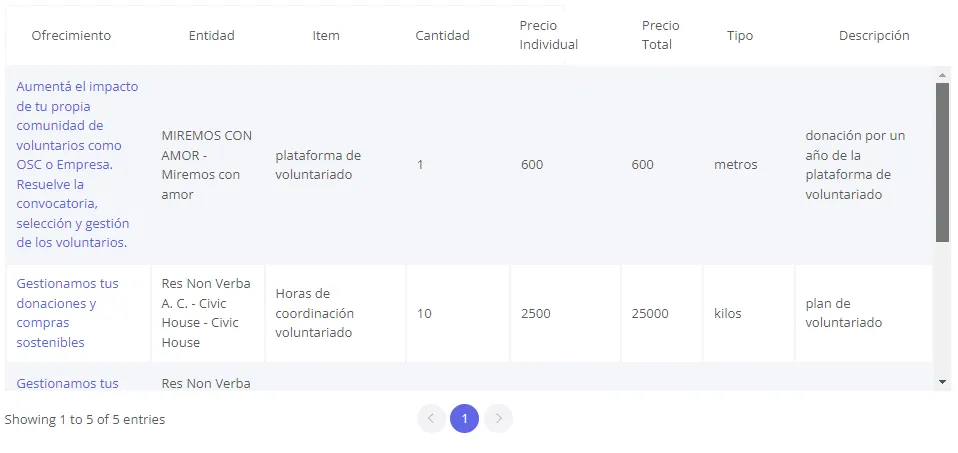Sort by Tipo column header
958x453 pixels.
pyautogui.click(x=740, y=36)
